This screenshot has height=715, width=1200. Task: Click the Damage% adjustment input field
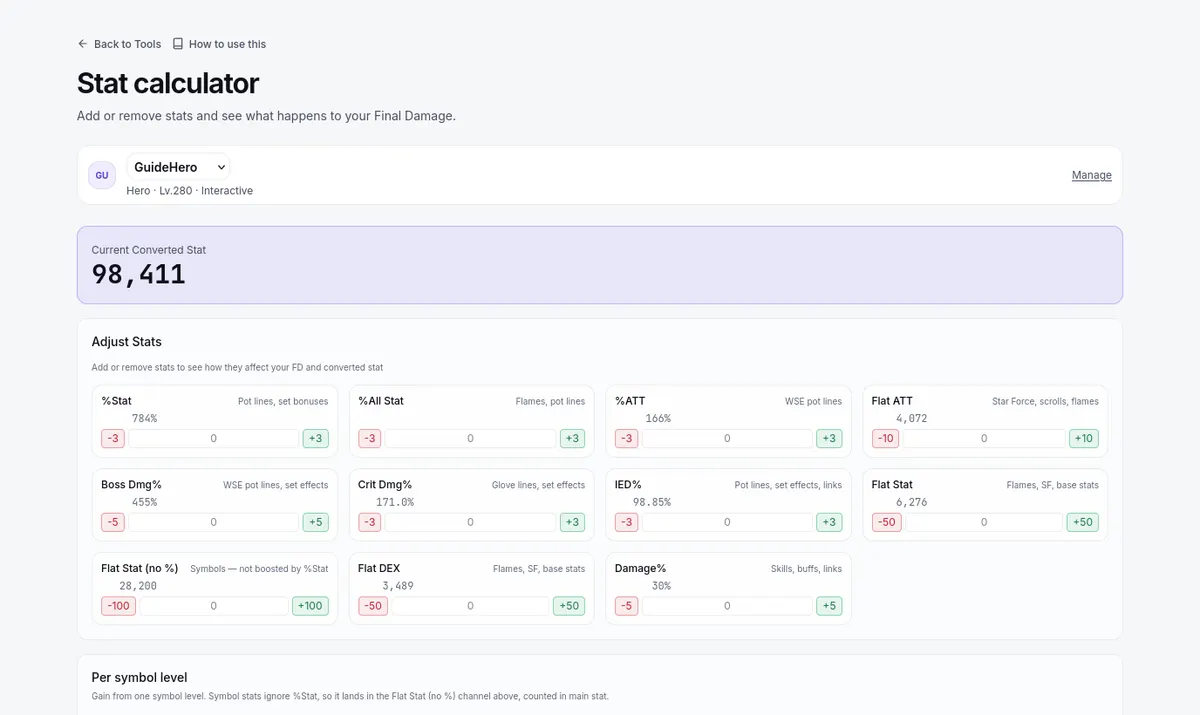[x=727, y=606]
